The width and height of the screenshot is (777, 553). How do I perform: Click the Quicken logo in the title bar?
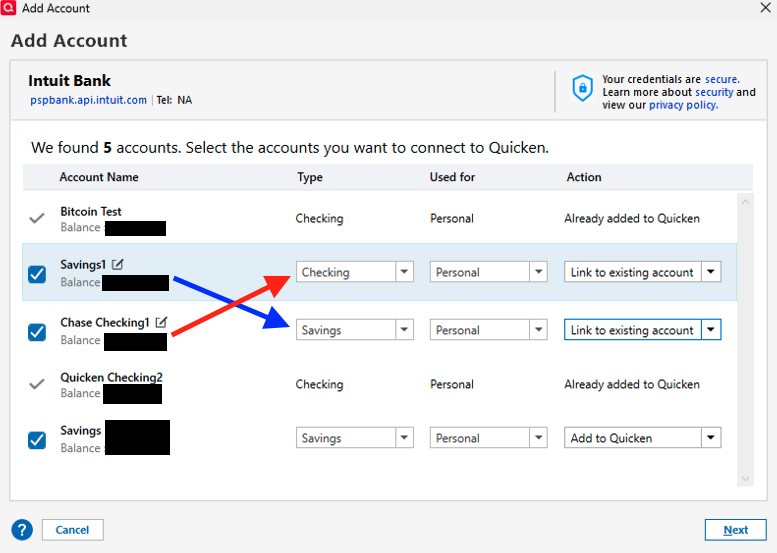point(8,8)
